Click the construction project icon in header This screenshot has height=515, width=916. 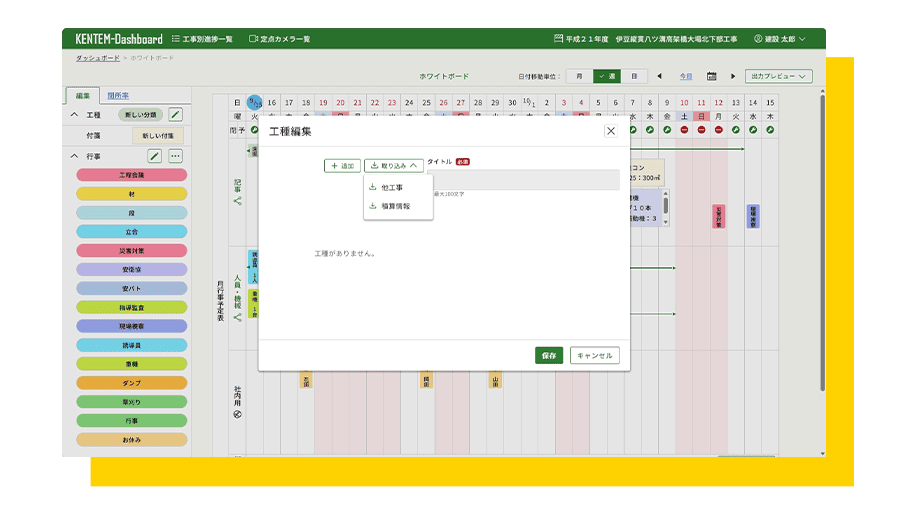pos(558,39)
